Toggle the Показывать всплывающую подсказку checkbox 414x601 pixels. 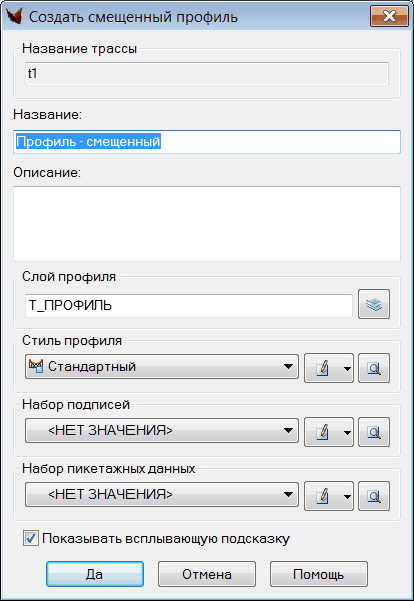pyautogui.click(x=31, y=538)
